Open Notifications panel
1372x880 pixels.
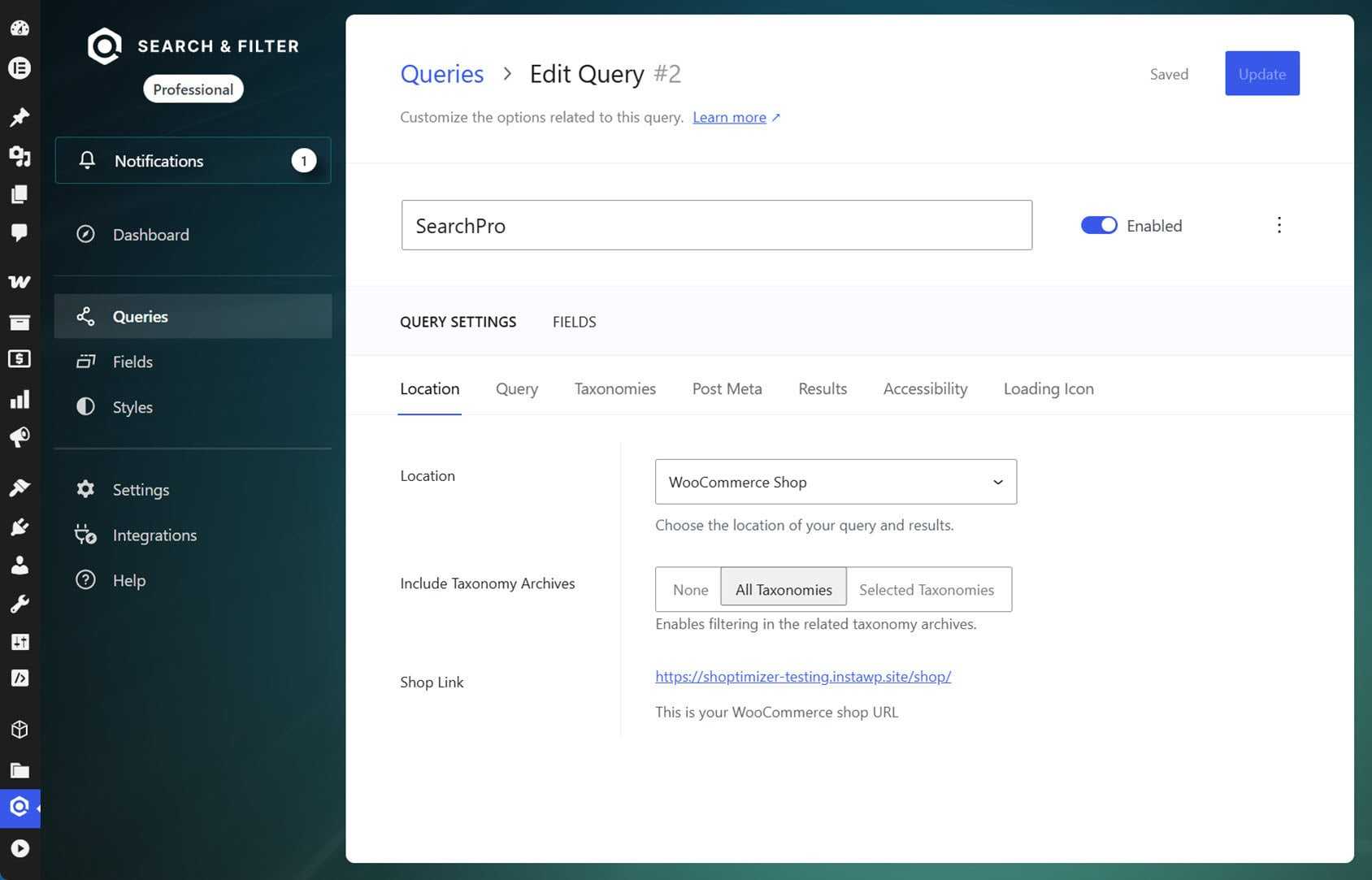pos(193,160)
